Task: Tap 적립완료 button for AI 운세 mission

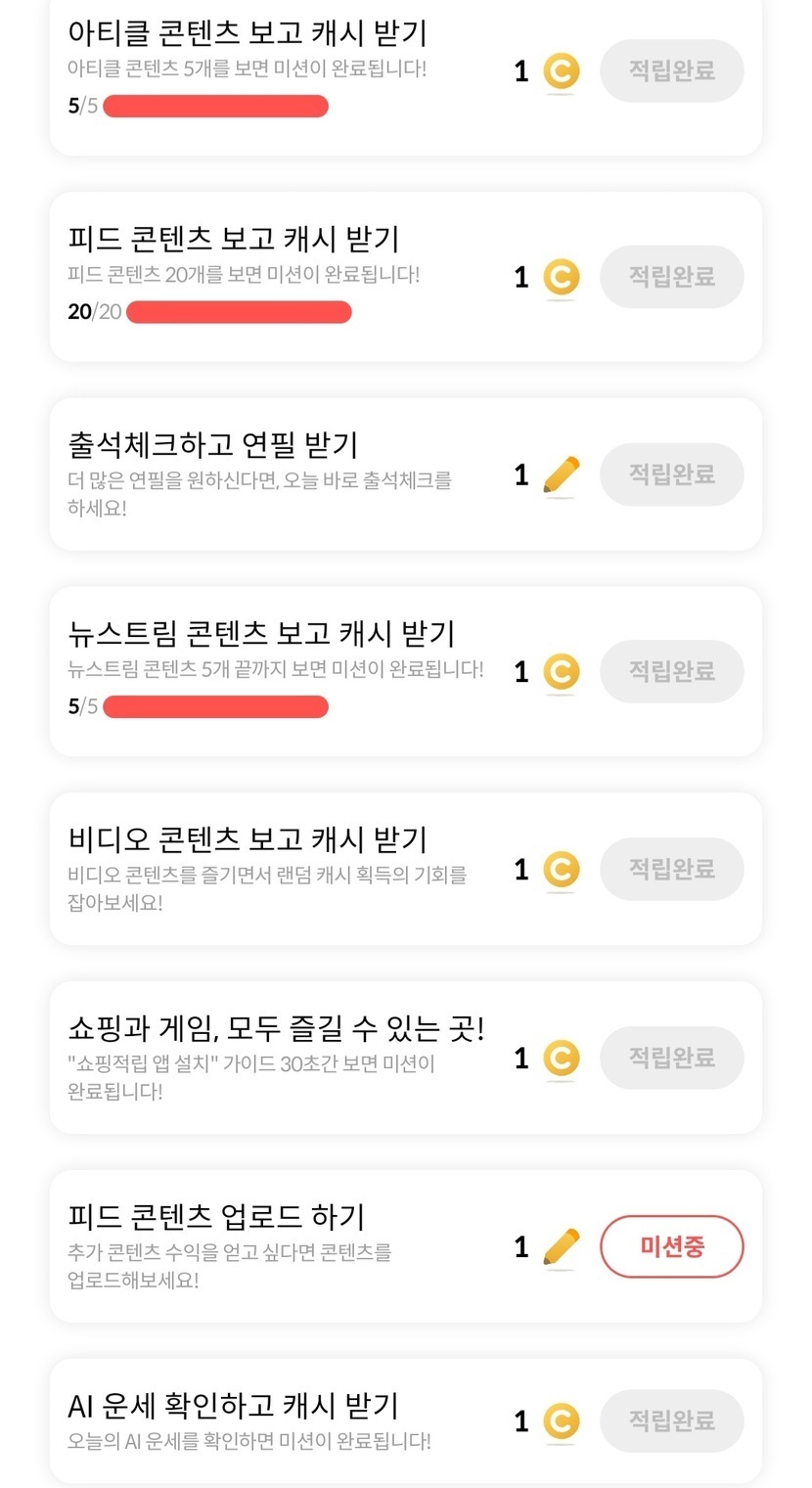Action: [671, 1420]
